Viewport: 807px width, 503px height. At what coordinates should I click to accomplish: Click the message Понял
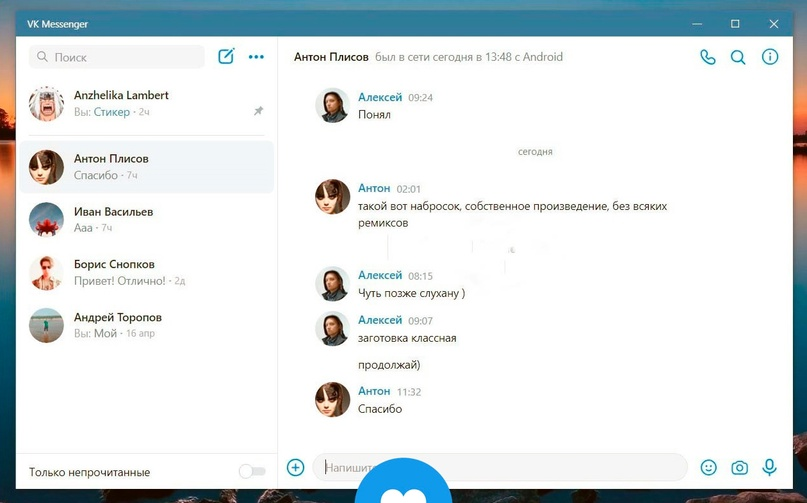(374, 114)
